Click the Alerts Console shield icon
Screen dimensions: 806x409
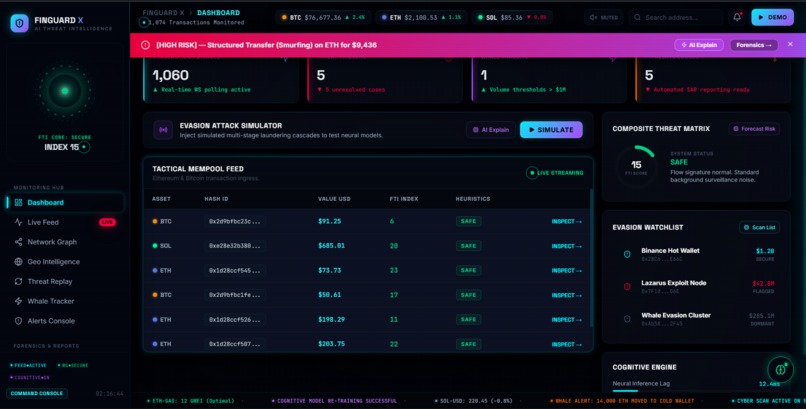click(19, 321)
